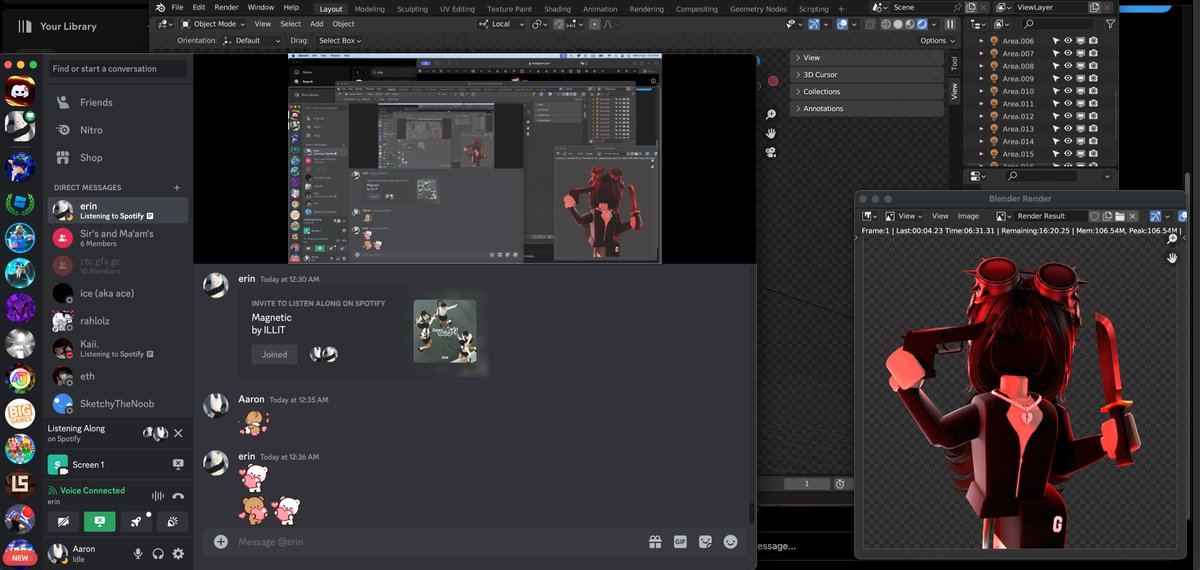Hide Area.008 with its eye icon

tap(1068, 66)
